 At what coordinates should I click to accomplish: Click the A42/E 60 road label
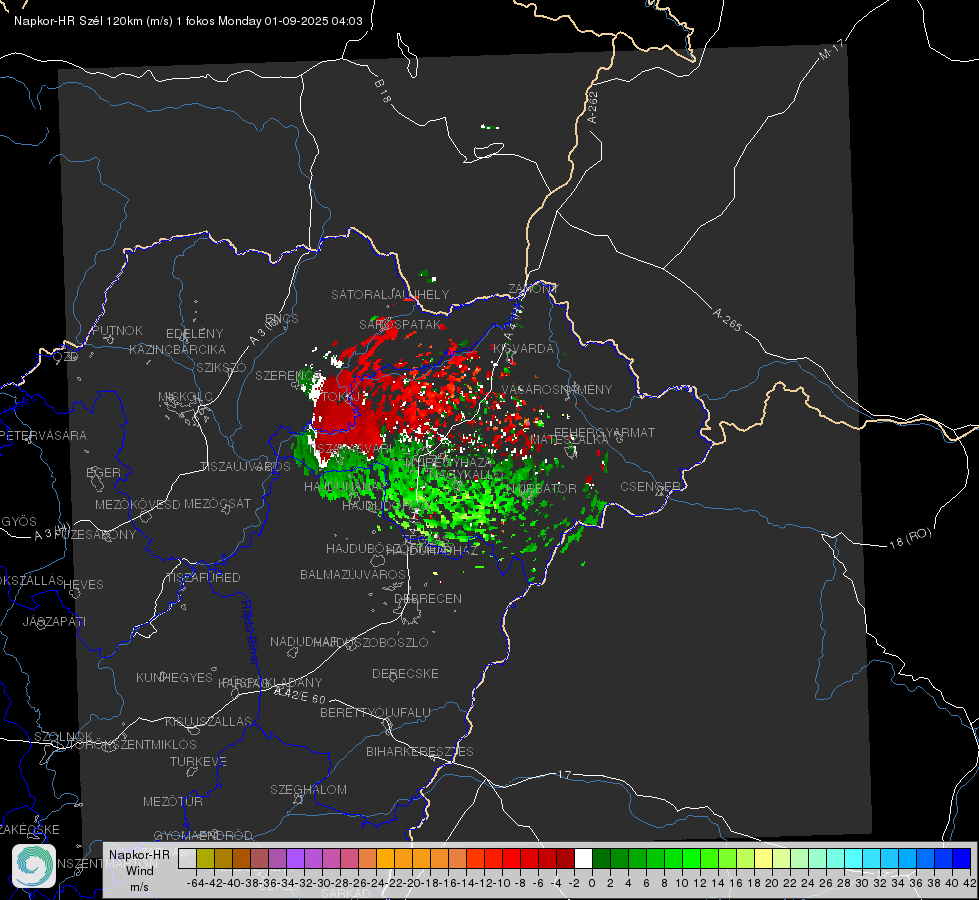(x=300, y=695)
